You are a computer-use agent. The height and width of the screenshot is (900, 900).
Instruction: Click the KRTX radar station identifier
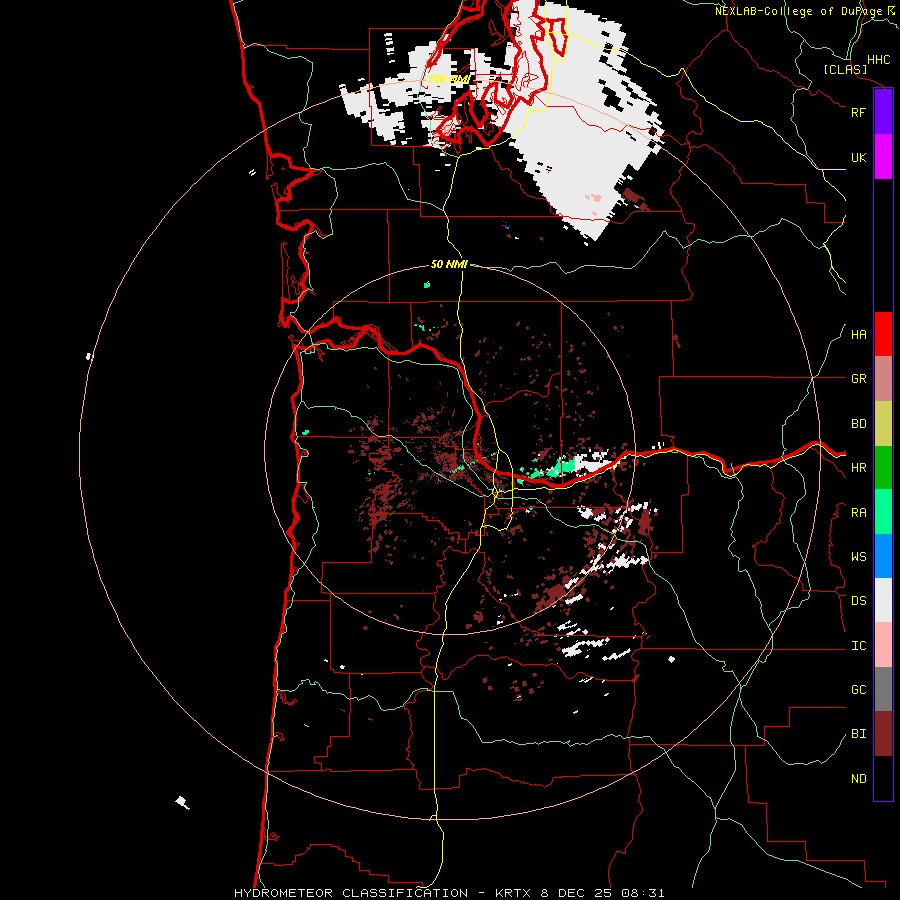coord(514,893)
